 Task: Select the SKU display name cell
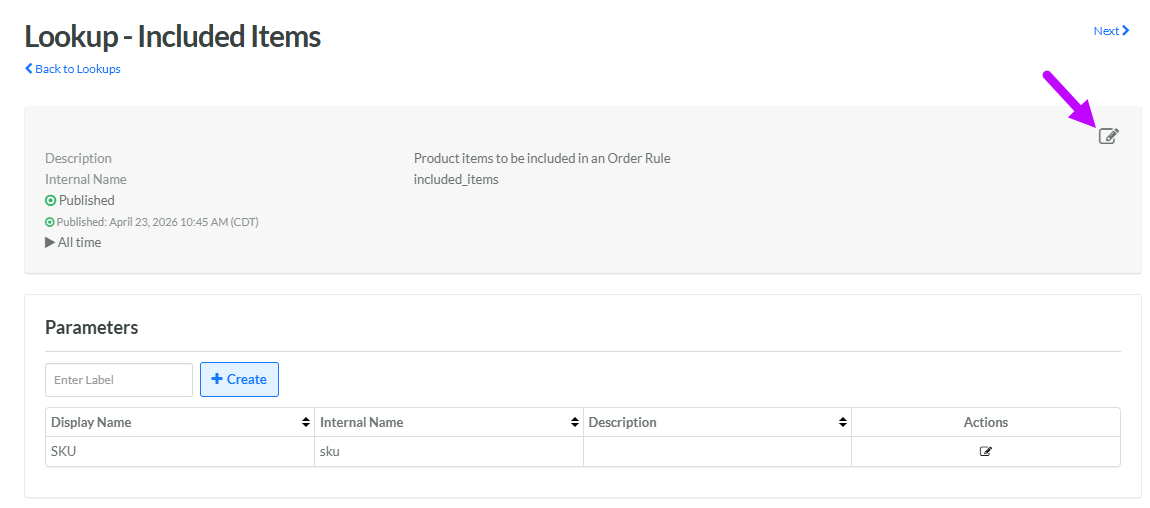pos(64,451)
